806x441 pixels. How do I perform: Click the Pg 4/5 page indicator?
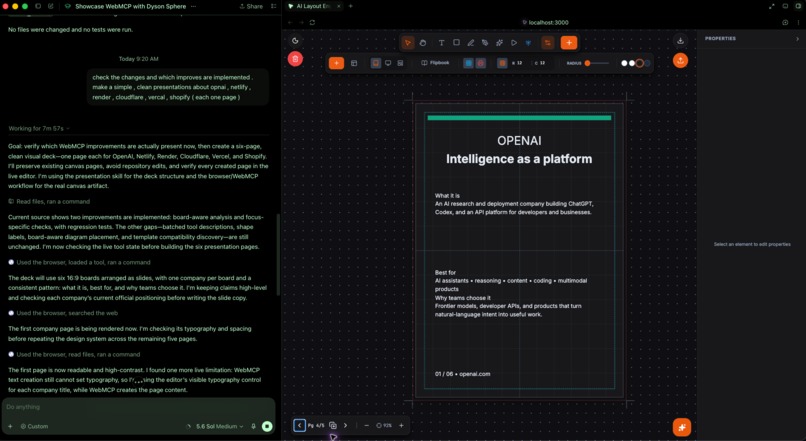tap(316, 425)
